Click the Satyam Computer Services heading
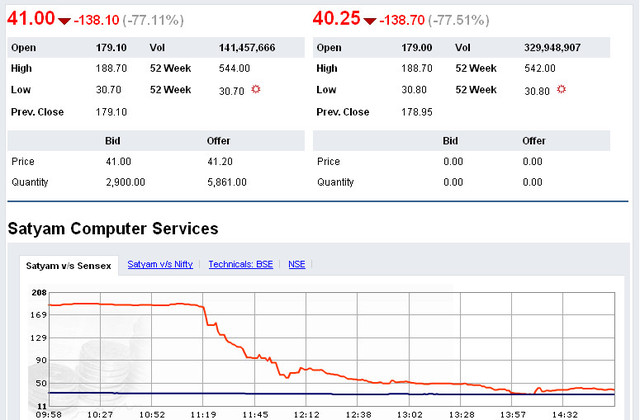This screenshot has height=420, width=640. tap(113, 229)
